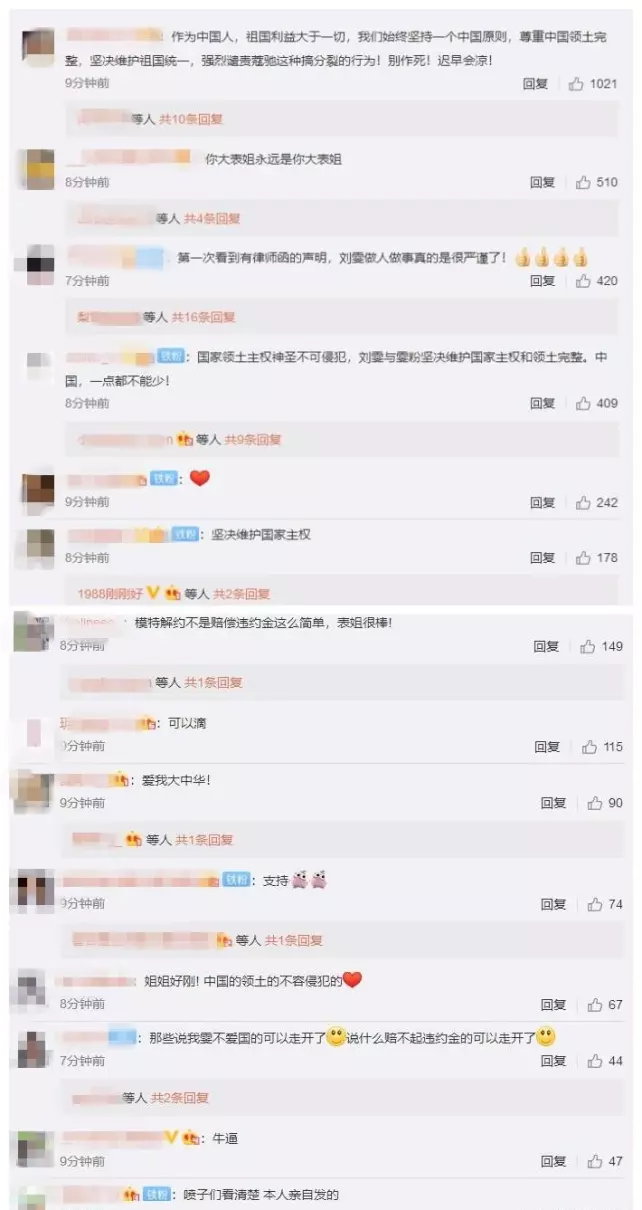Reply to the 牛逼 comment
This screenshot has width=642, height=1210.
tap(553, 1161)
